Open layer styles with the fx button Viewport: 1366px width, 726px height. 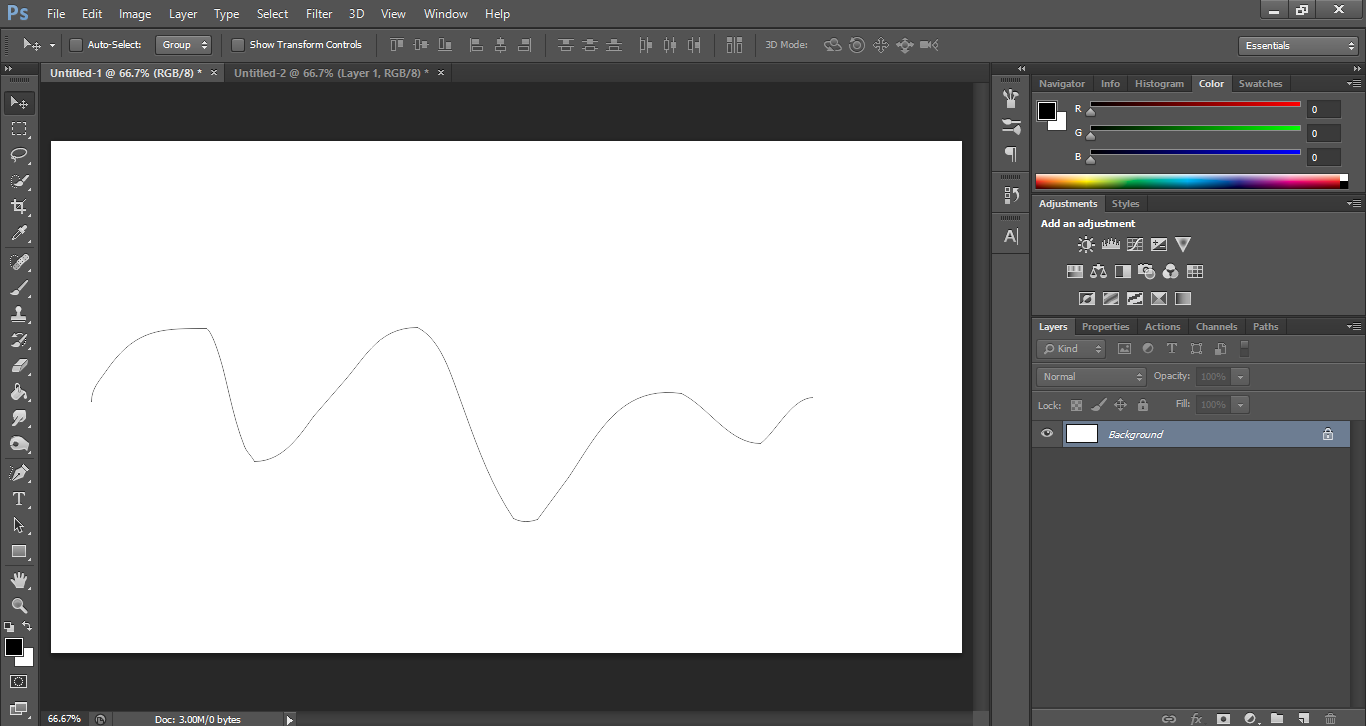point(1196,718)
